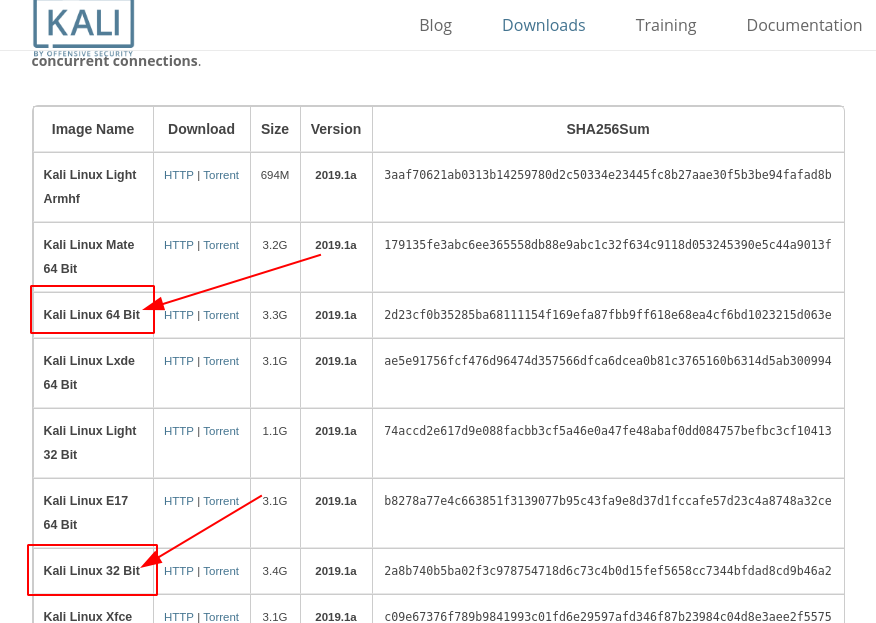Screen dimensions: 876x623
Task: Click the 3.3G size value
Action: click(x=275, y=315)
